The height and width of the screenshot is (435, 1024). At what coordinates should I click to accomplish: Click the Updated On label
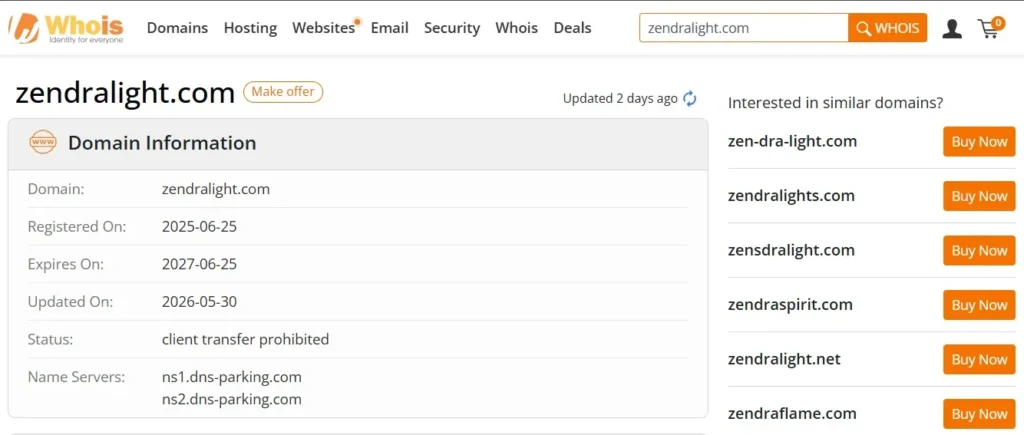click(x=71, y=302)
